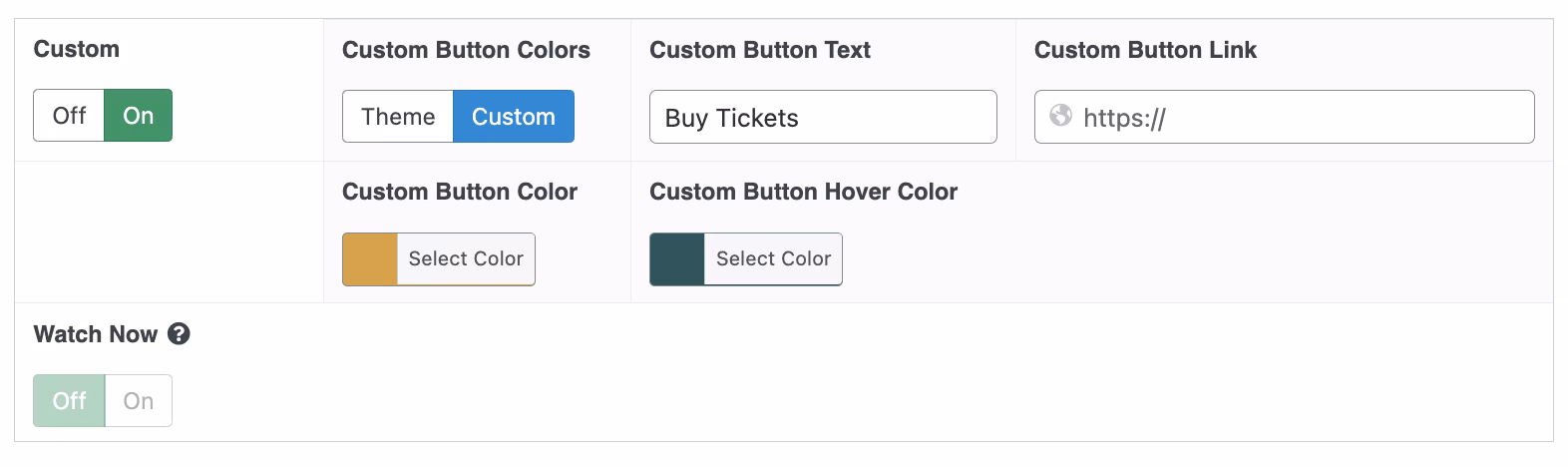Click the globe icon in link field
The image size is (1568, 467).
[x=1061, y=117]
